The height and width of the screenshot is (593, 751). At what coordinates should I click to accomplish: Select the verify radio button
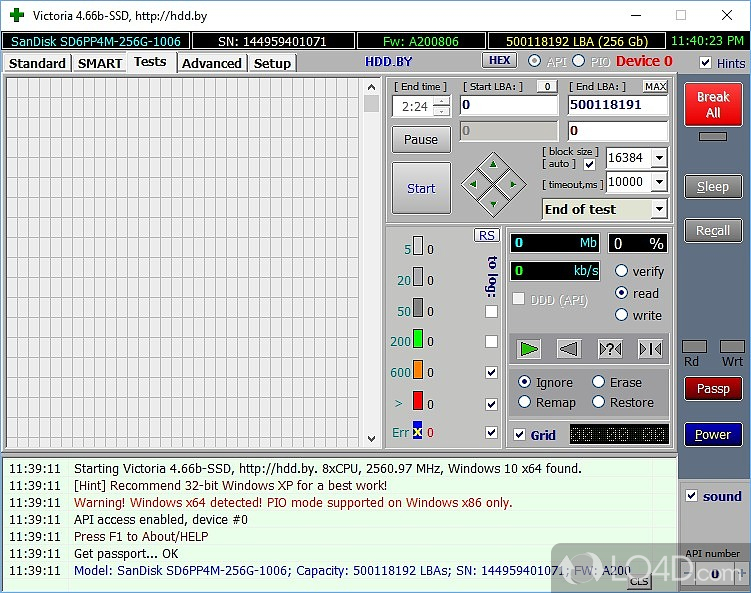[621, 271]
